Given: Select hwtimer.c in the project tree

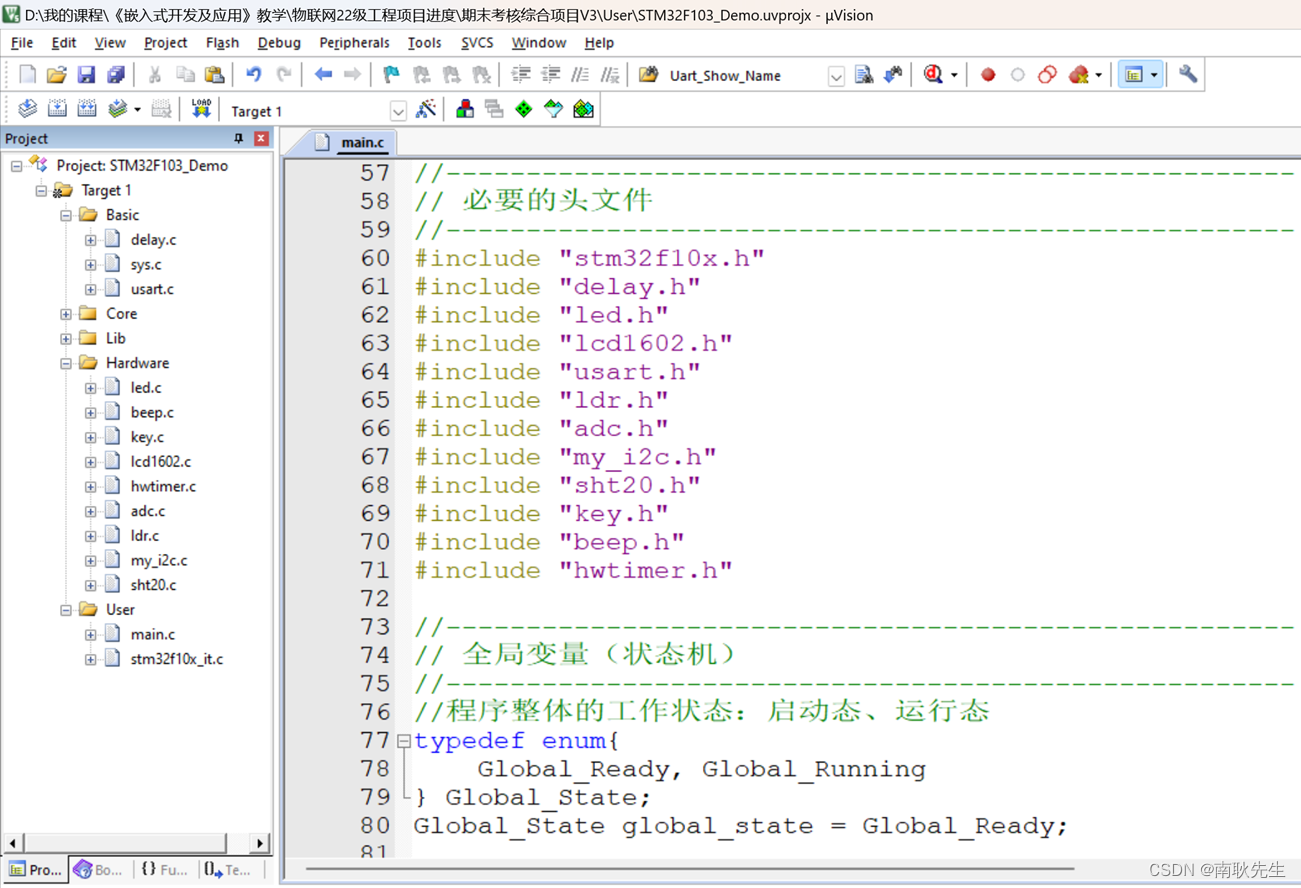Looking at the screenshot, I should click(x=163, y=487).
